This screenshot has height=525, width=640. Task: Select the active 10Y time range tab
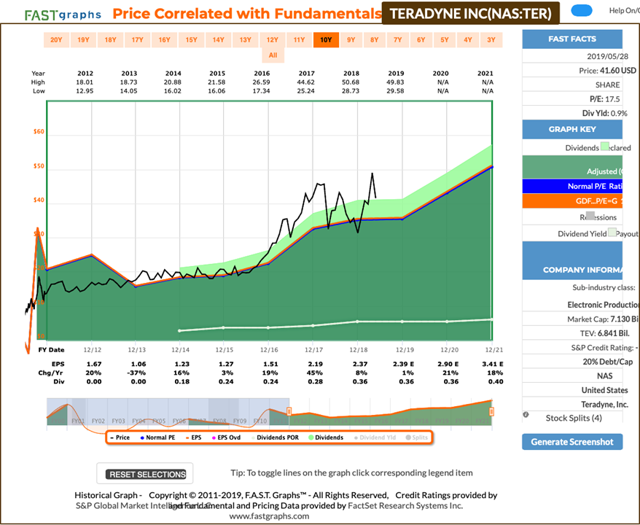click(x=326, y=40)
